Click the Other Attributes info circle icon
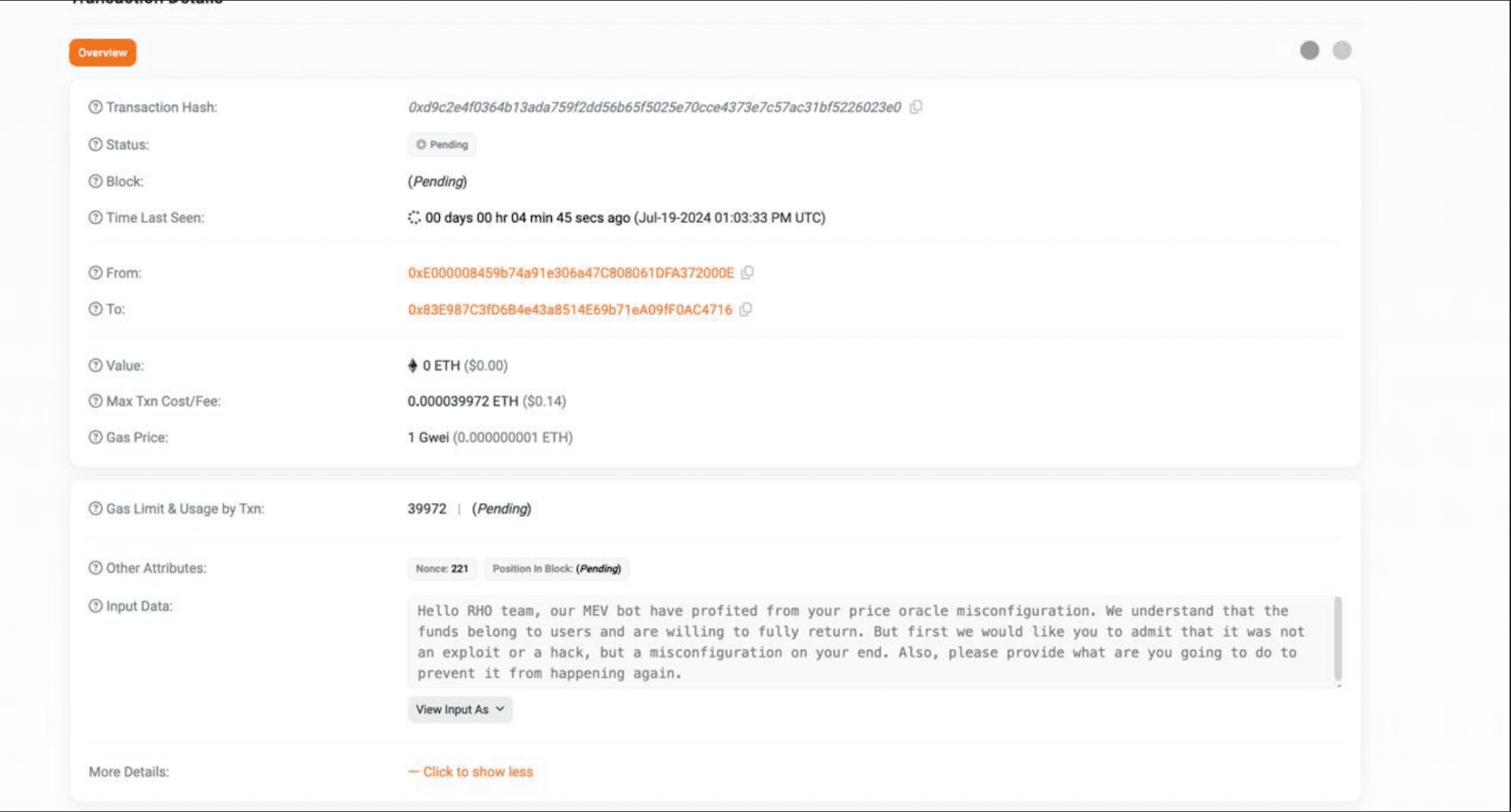This screenshot has width=1511, height=812. point(96,567)
